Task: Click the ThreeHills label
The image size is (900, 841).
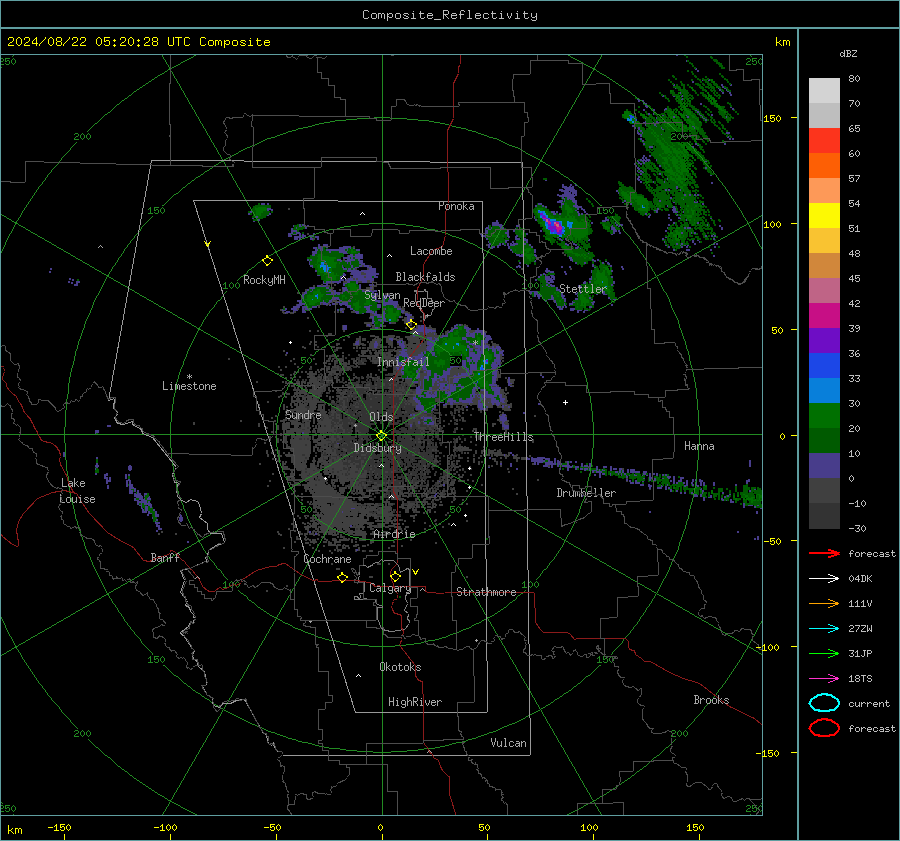Action: tap(503, 437)
